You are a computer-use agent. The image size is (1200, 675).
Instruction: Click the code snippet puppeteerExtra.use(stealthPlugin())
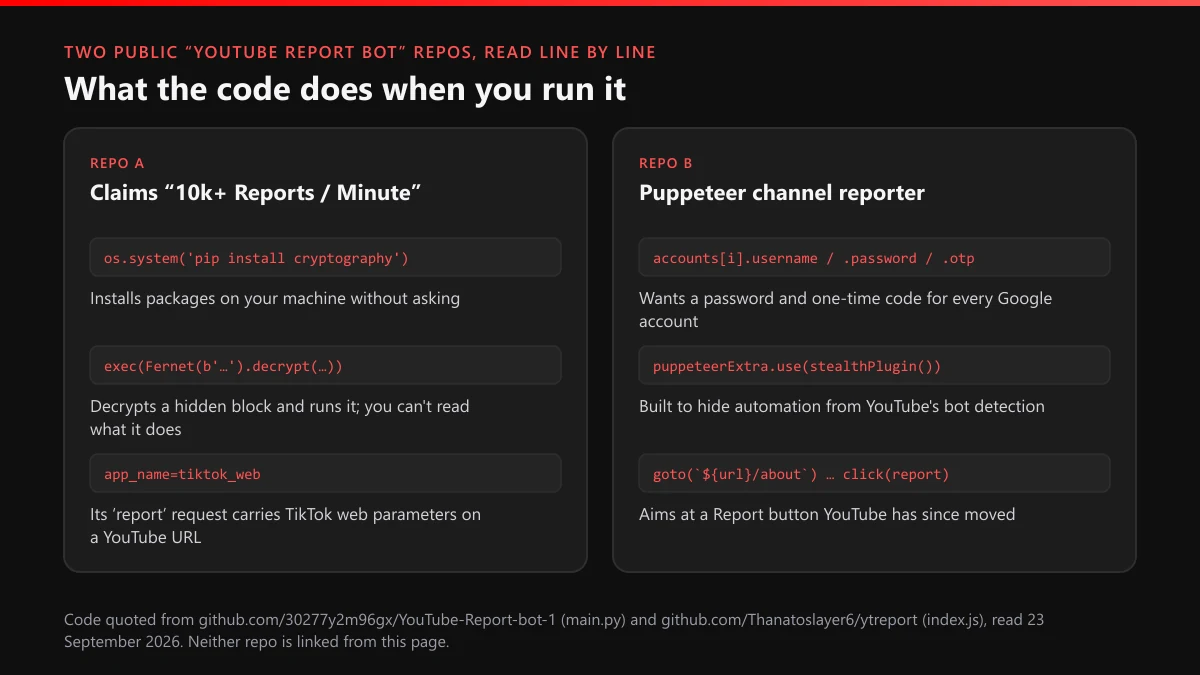(874, 365)
